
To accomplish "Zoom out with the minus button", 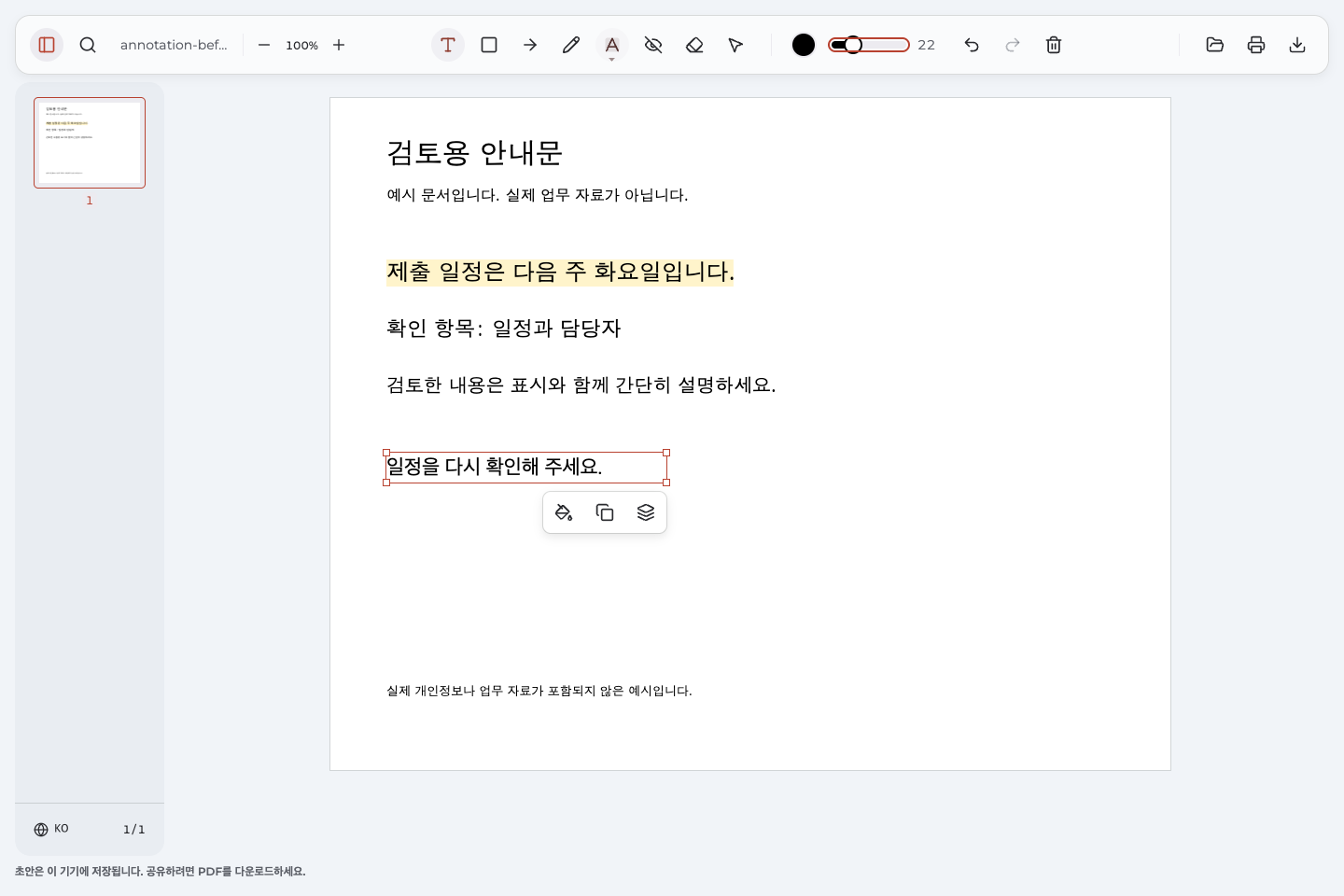I will 264,45.
